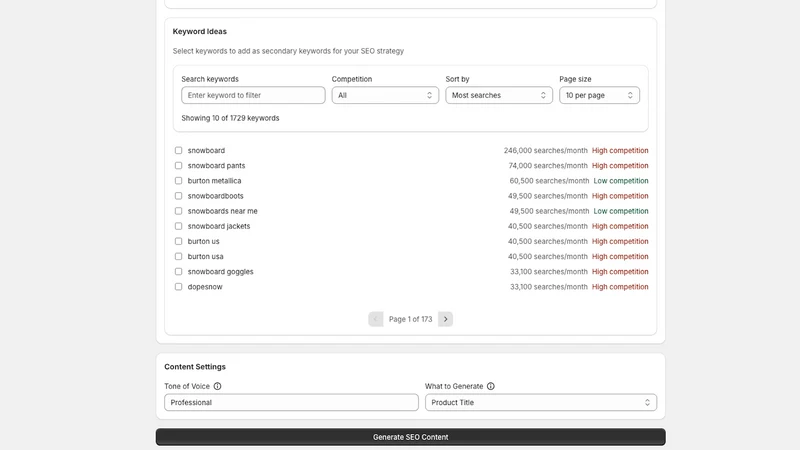Image resolution: width=800 pixels, height=450 pixels.
Task: Open the Page size dropdown
Action: point(599,95)
